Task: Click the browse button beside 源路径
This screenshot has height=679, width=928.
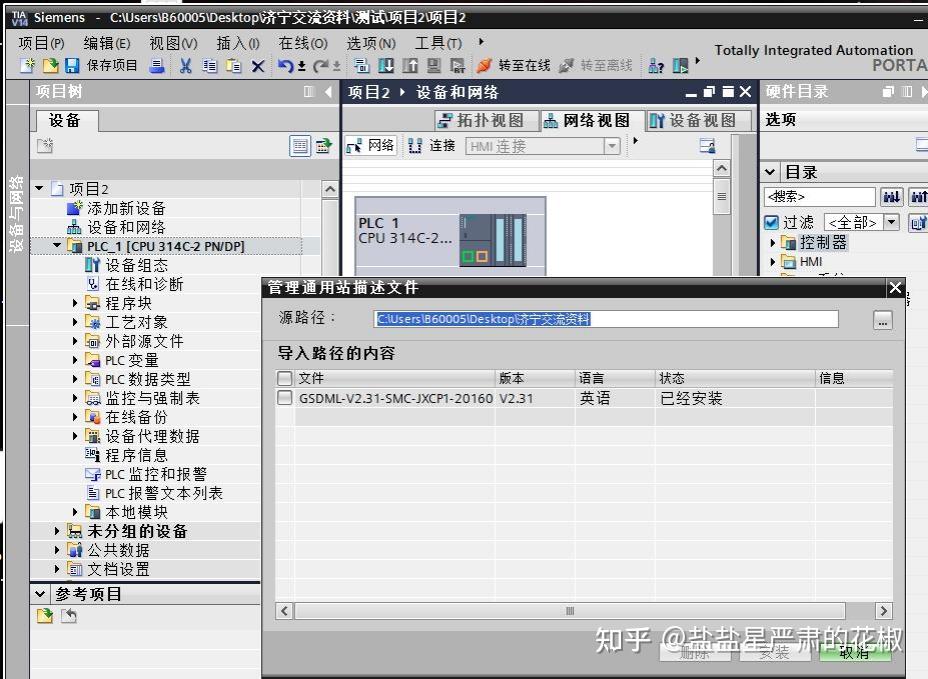Action: click(x=881, y=320)
